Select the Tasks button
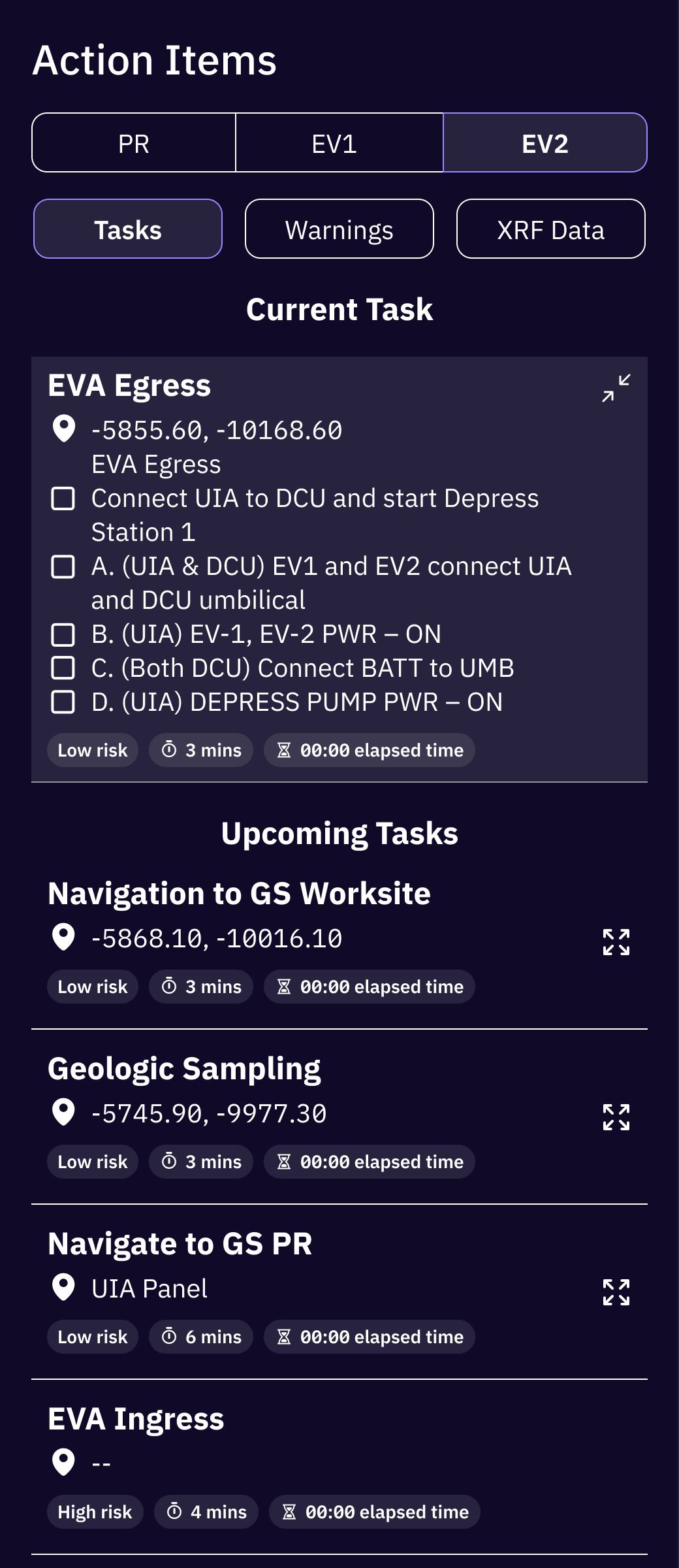Image resolution: width=679 pixels, height=1568 pixels. (128, 229)
